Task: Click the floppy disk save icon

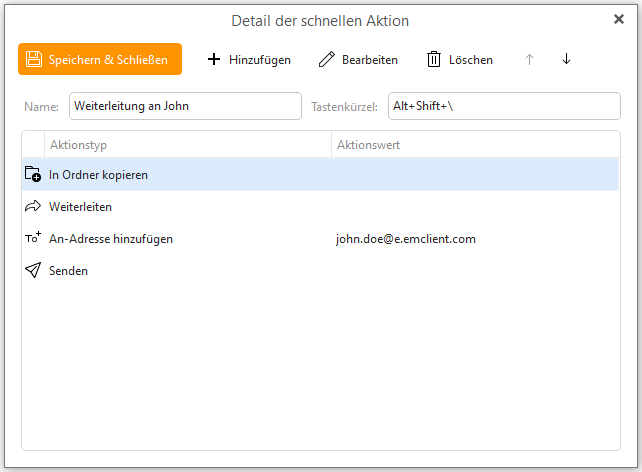Action: pos(34,59)
